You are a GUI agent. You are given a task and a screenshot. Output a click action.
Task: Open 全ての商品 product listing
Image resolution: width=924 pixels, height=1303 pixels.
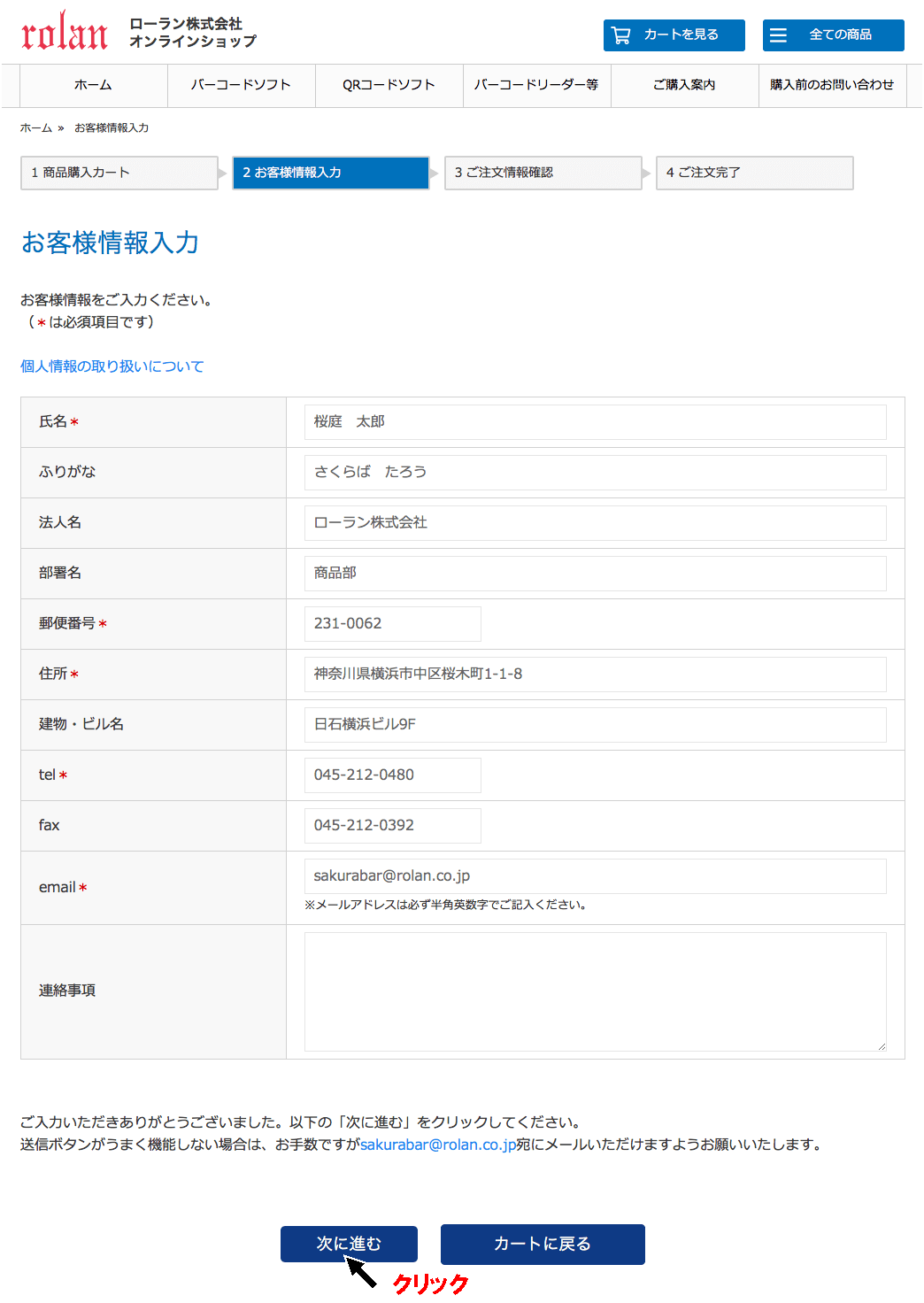pyautogui.click(x=833, y=35)
